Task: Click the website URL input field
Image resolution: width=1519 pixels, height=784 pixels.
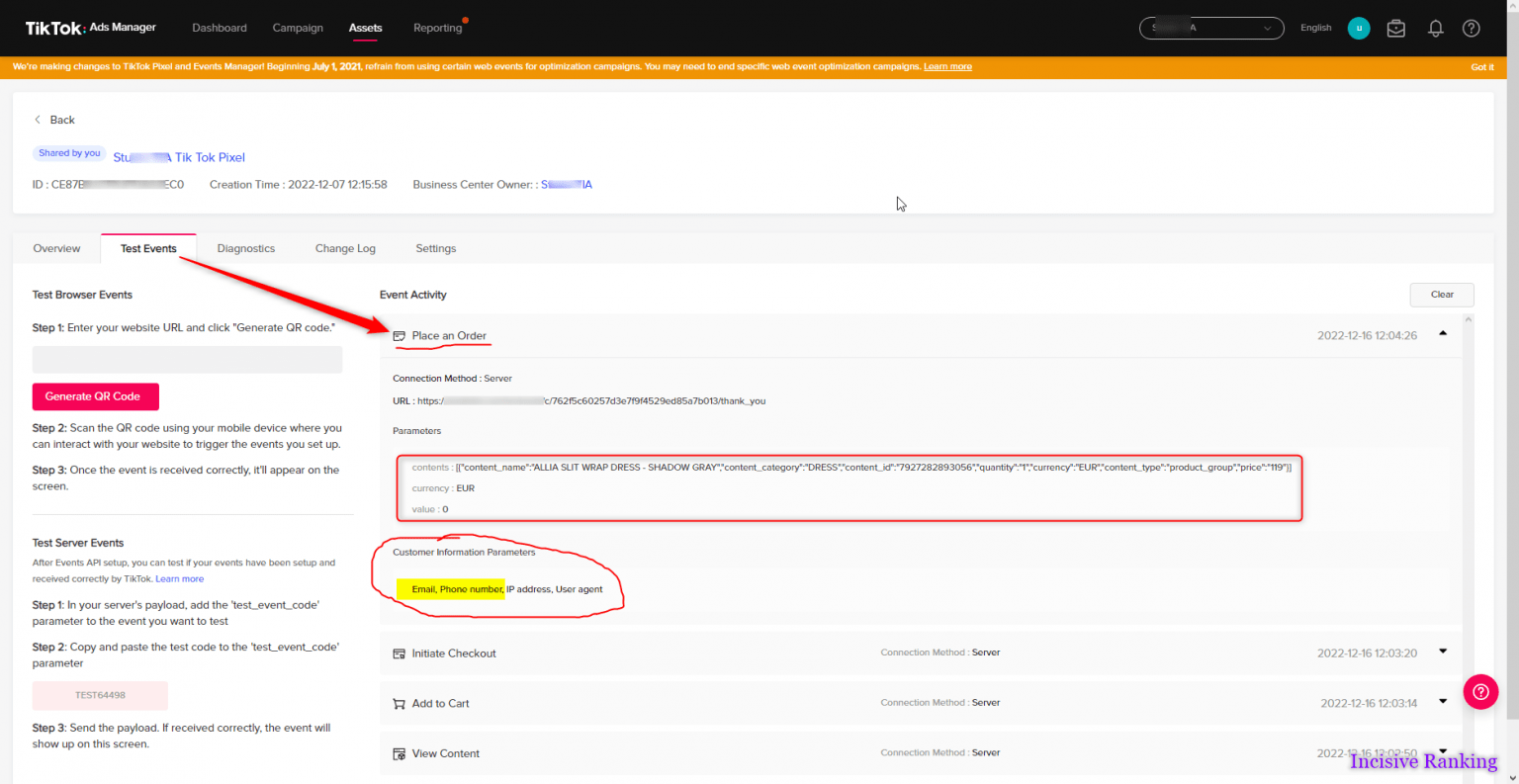Action: (187, 360)
